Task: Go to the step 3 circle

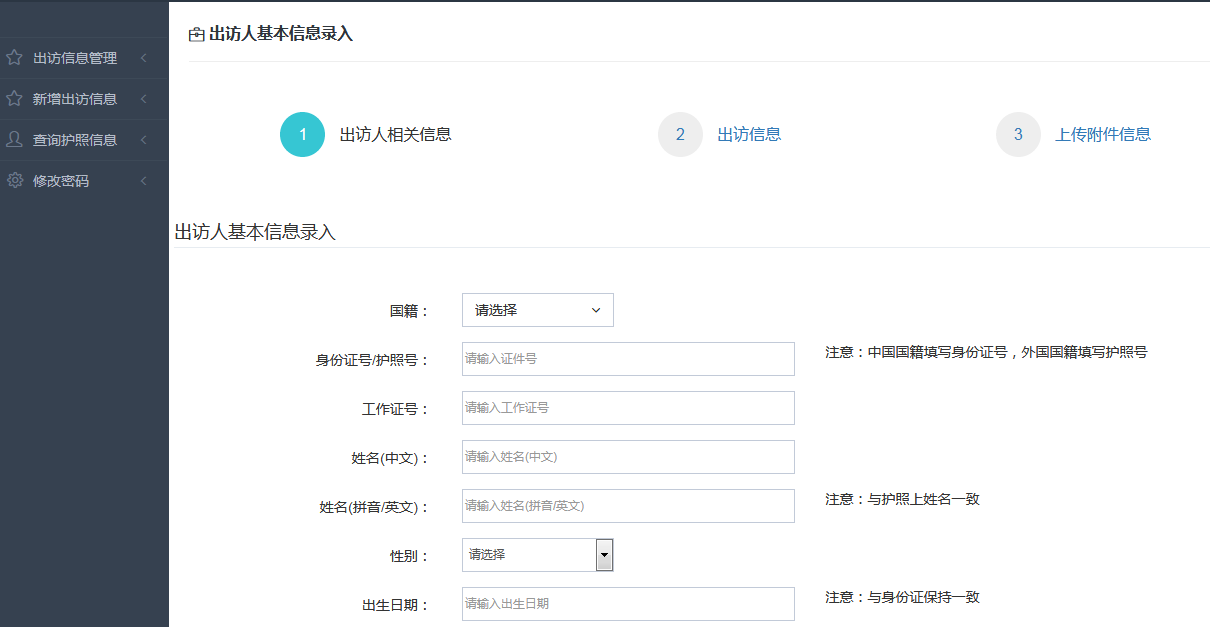Action: (x=1018, y=135)
